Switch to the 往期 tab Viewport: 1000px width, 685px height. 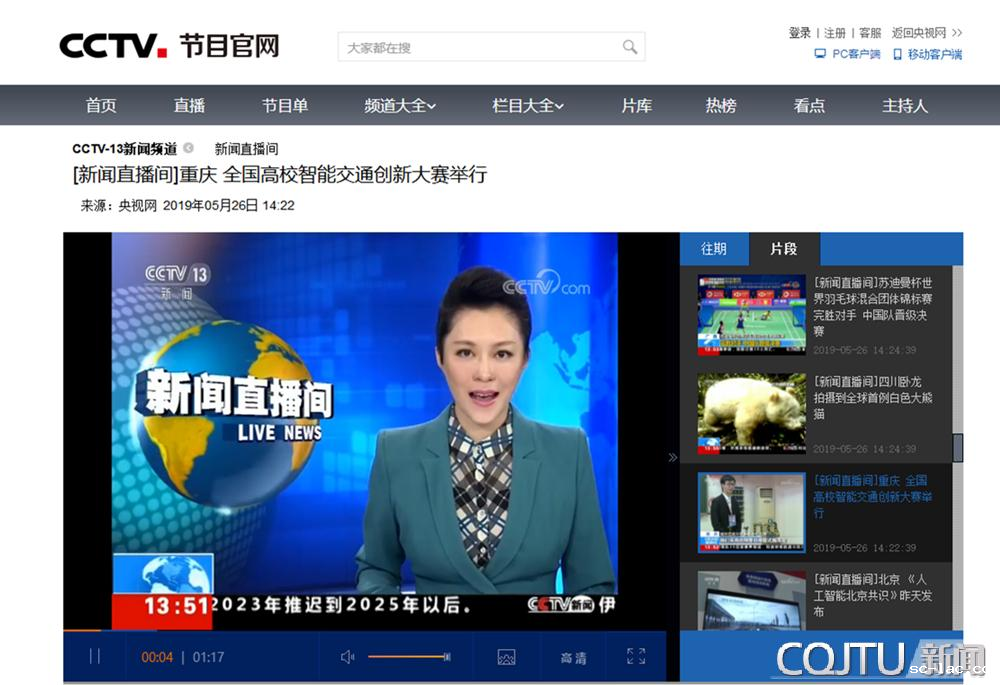pos(714,249)
